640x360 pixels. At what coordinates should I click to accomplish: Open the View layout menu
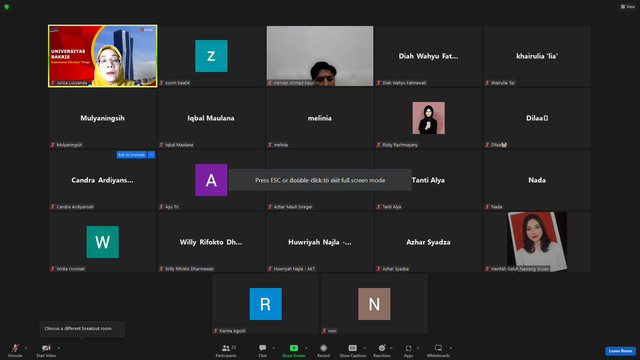click(628, 7)
